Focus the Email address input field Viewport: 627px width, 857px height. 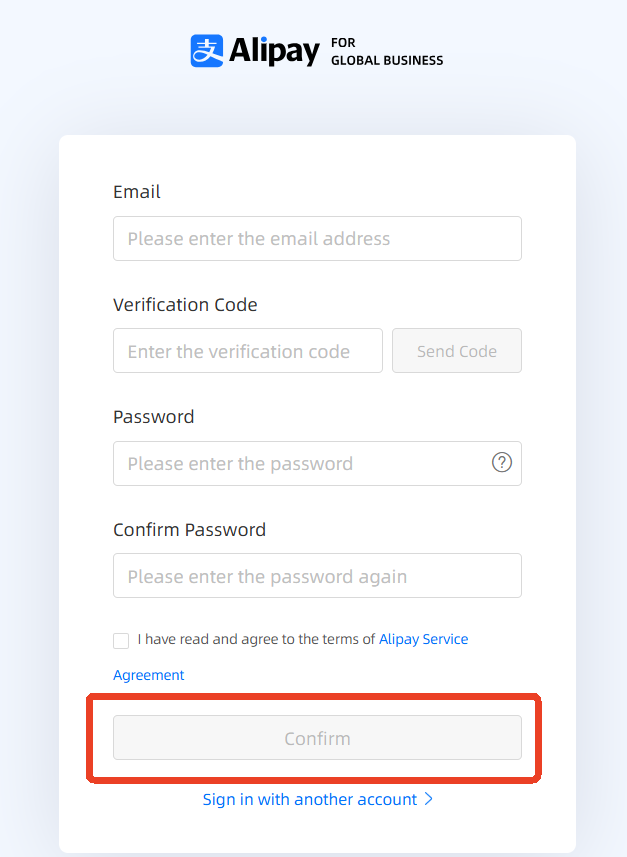[317, 239]
